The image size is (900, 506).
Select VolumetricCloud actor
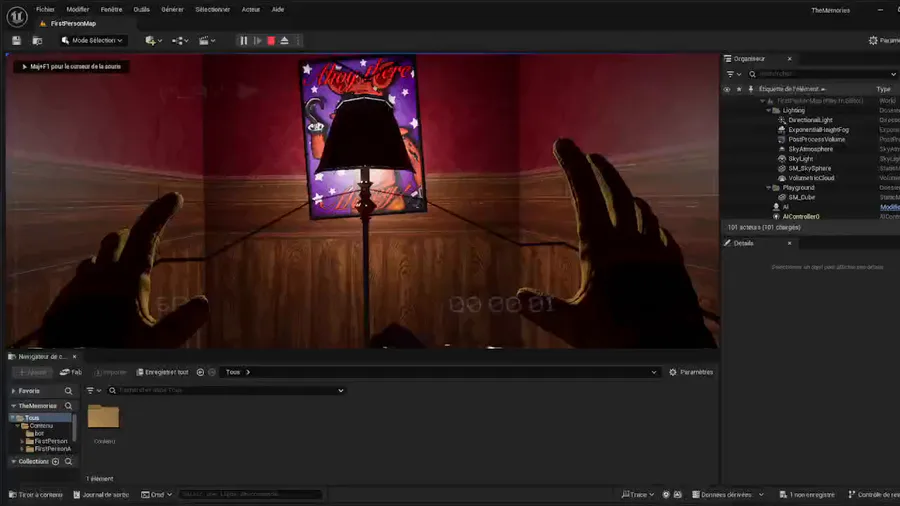point(811,178)
